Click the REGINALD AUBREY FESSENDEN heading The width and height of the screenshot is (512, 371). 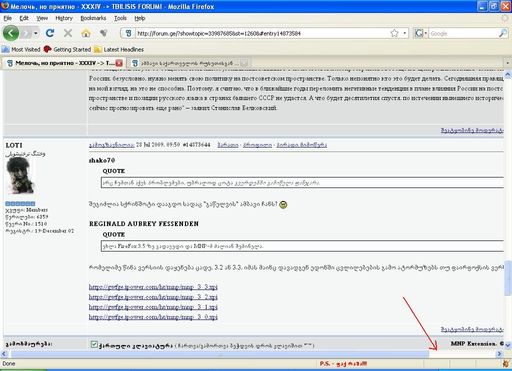(x=144, y=224)
